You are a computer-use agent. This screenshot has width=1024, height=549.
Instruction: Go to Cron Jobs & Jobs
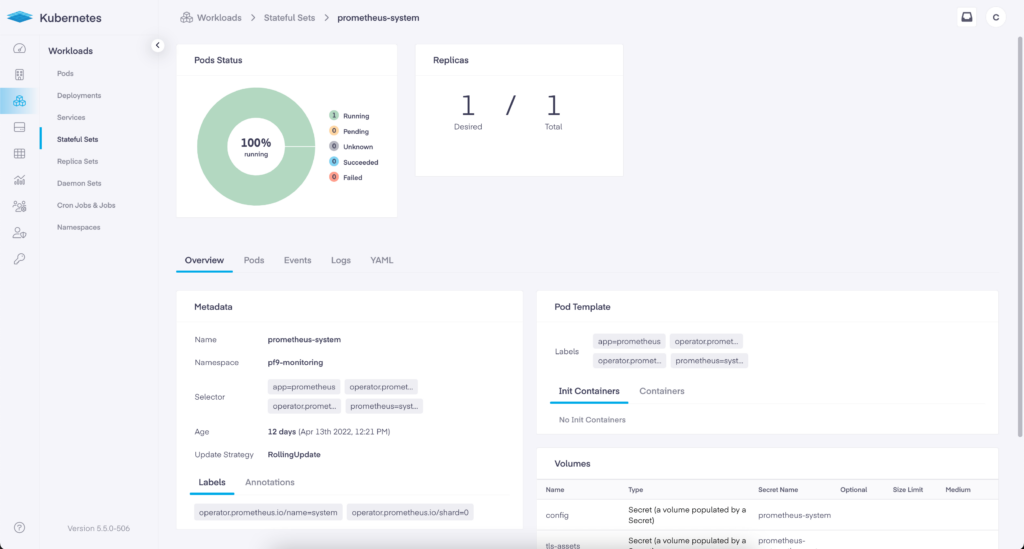86,205
